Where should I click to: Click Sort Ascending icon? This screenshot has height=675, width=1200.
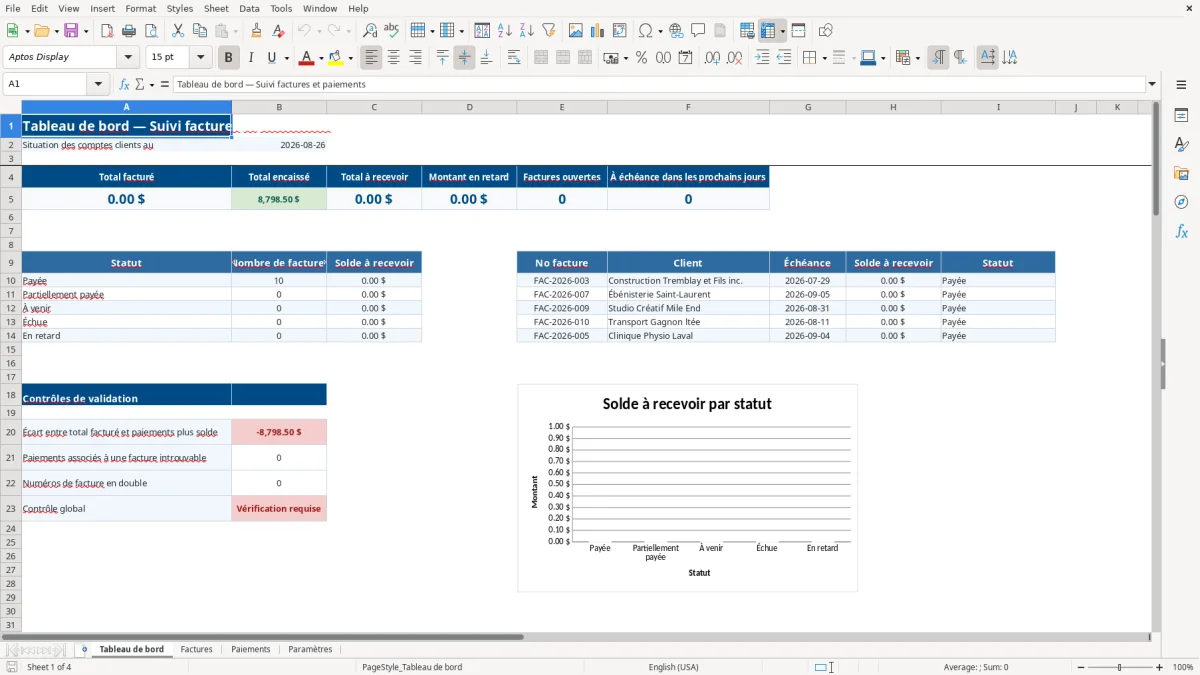pyautogui.click(x=505, y=31)
